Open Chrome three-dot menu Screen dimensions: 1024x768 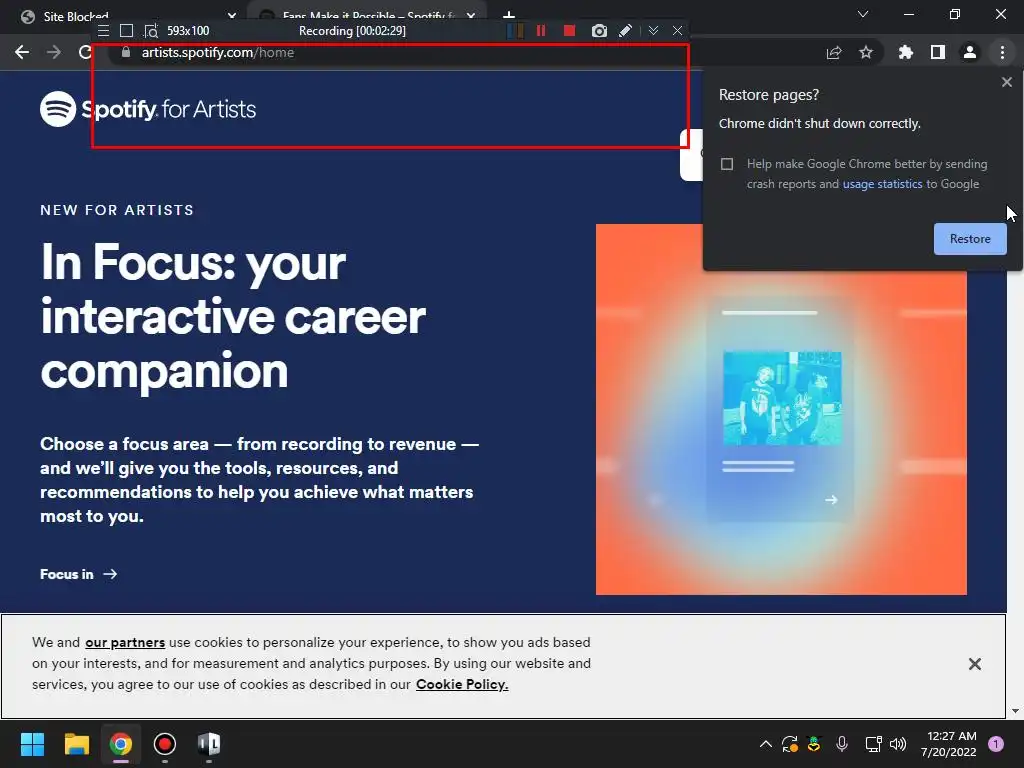(1002, 52)
